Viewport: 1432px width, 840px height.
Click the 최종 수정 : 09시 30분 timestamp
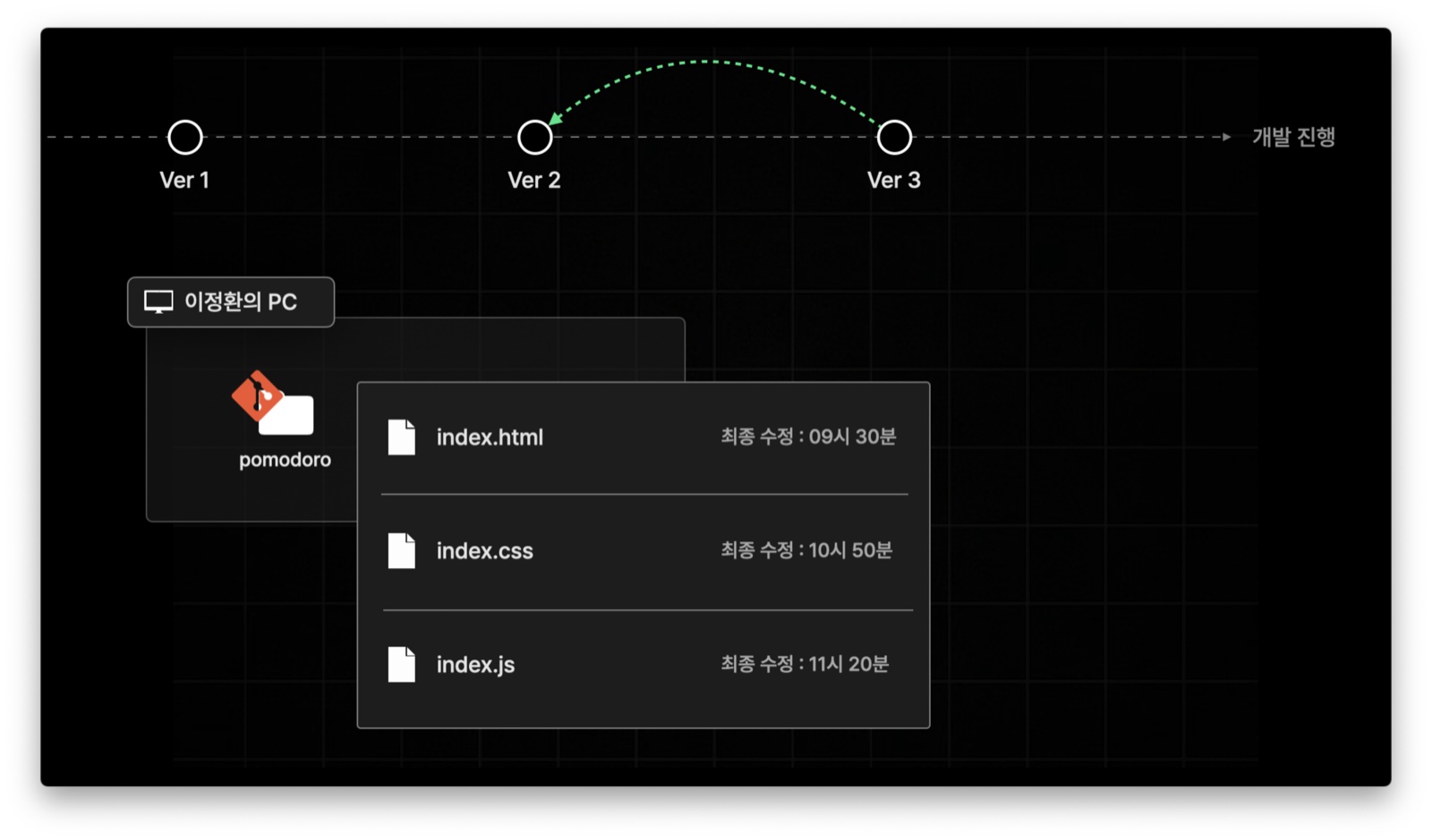pos(808,437)
